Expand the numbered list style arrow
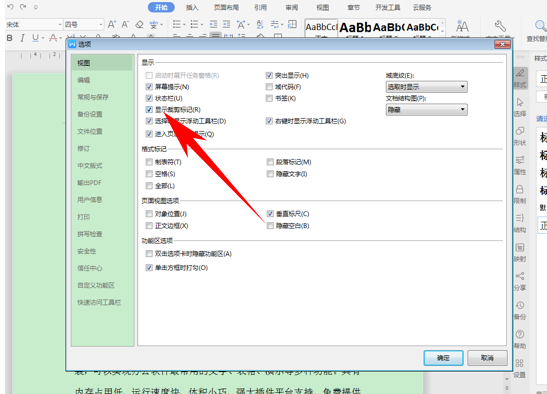Viewport: 547px width, 394px height. pyautogui.click(x=201, y=24)
